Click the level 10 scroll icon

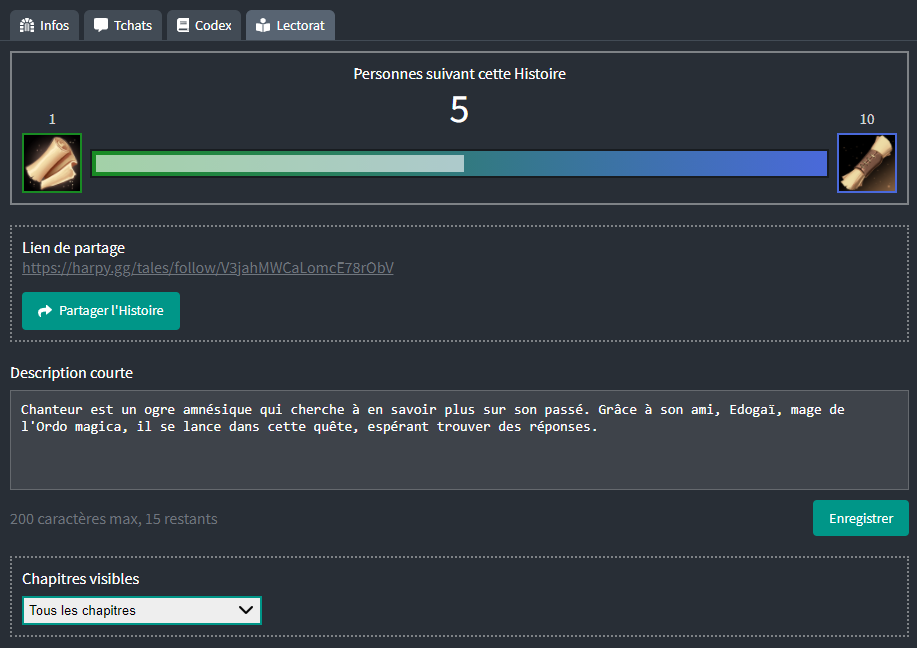(x=866, y=163)
